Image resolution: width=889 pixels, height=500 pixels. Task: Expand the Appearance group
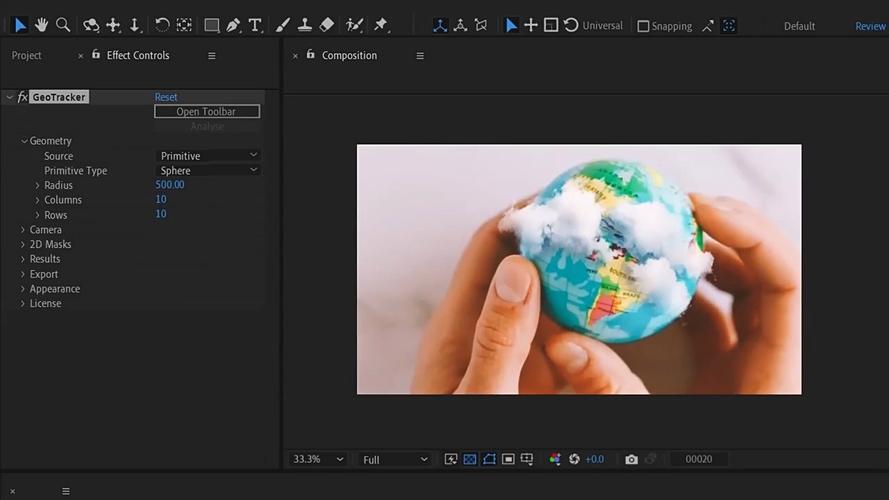23,289
